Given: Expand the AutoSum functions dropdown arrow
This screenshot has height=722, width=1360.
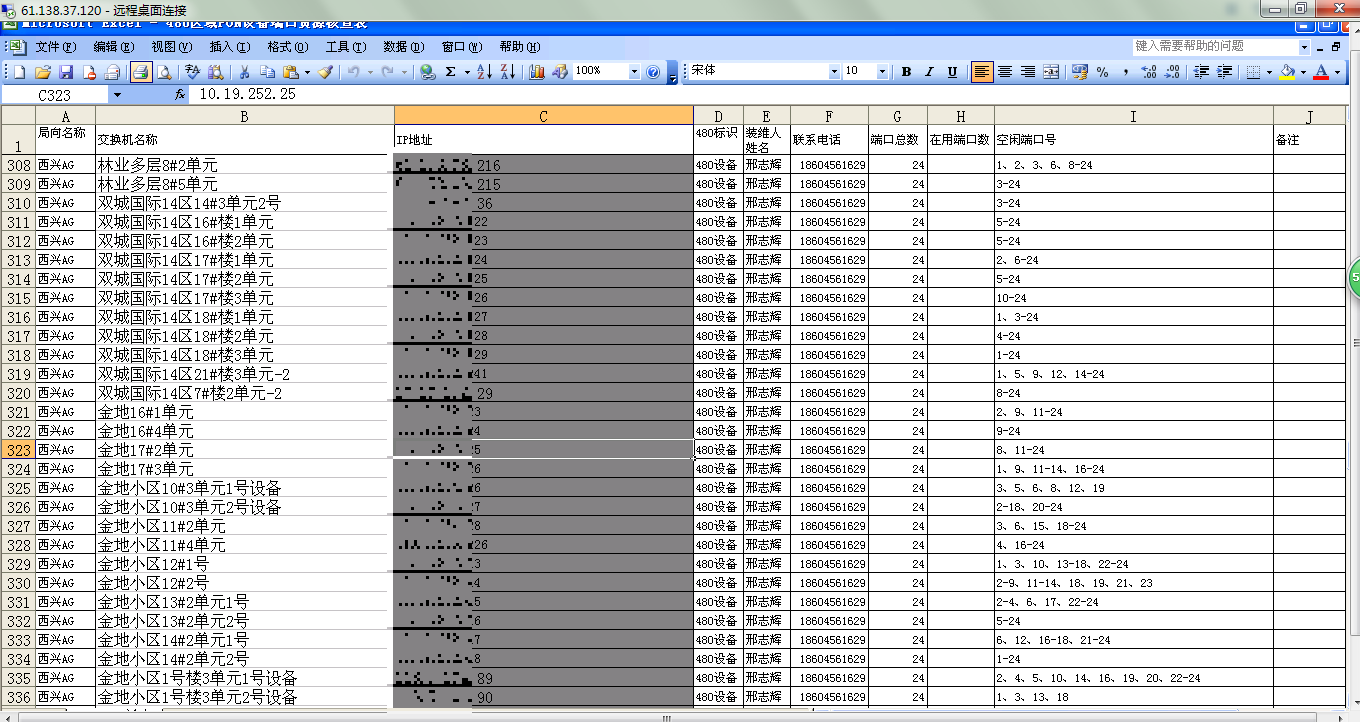Looking at the screenshot, I should coord(467,72).
